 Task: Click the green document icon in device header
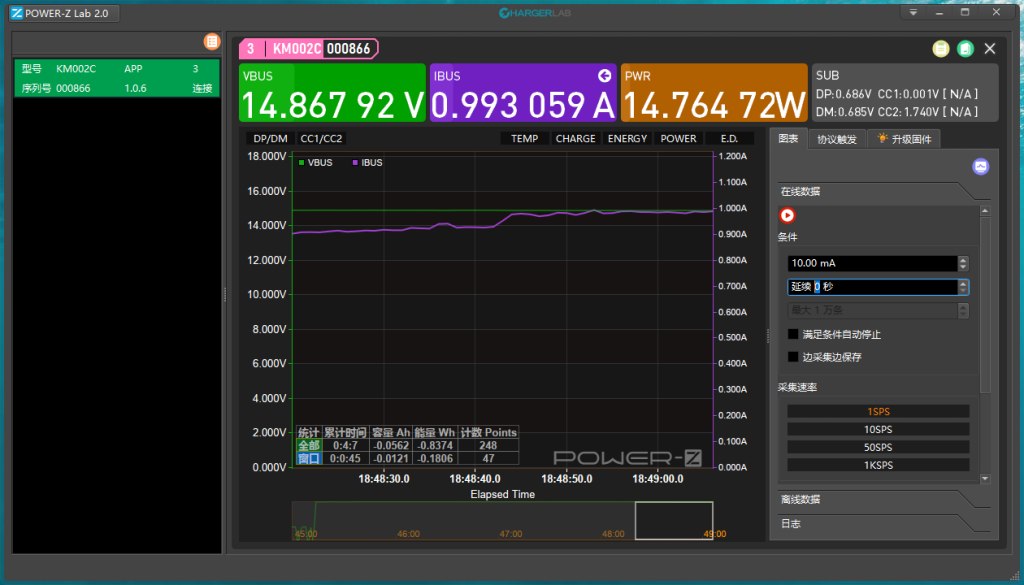click(x=965, y=49)
